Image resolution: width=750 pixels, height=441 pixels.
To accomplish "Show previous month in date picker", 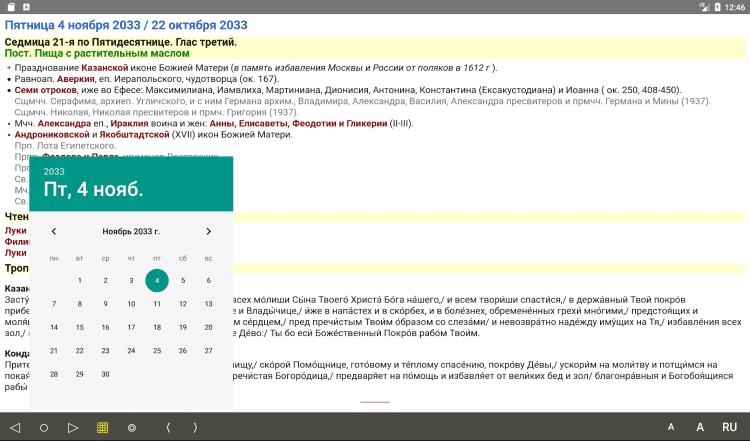I will [x=54, y=232].
